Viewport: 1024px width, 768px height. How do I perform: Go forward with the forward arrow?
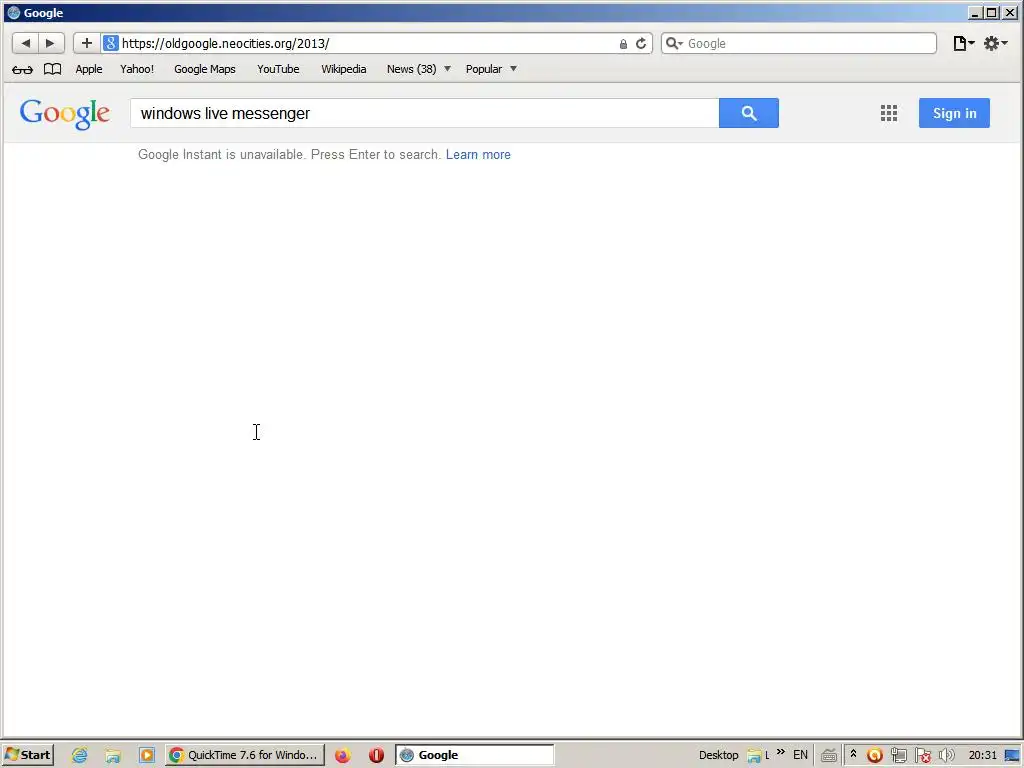[x=50, y=43]
